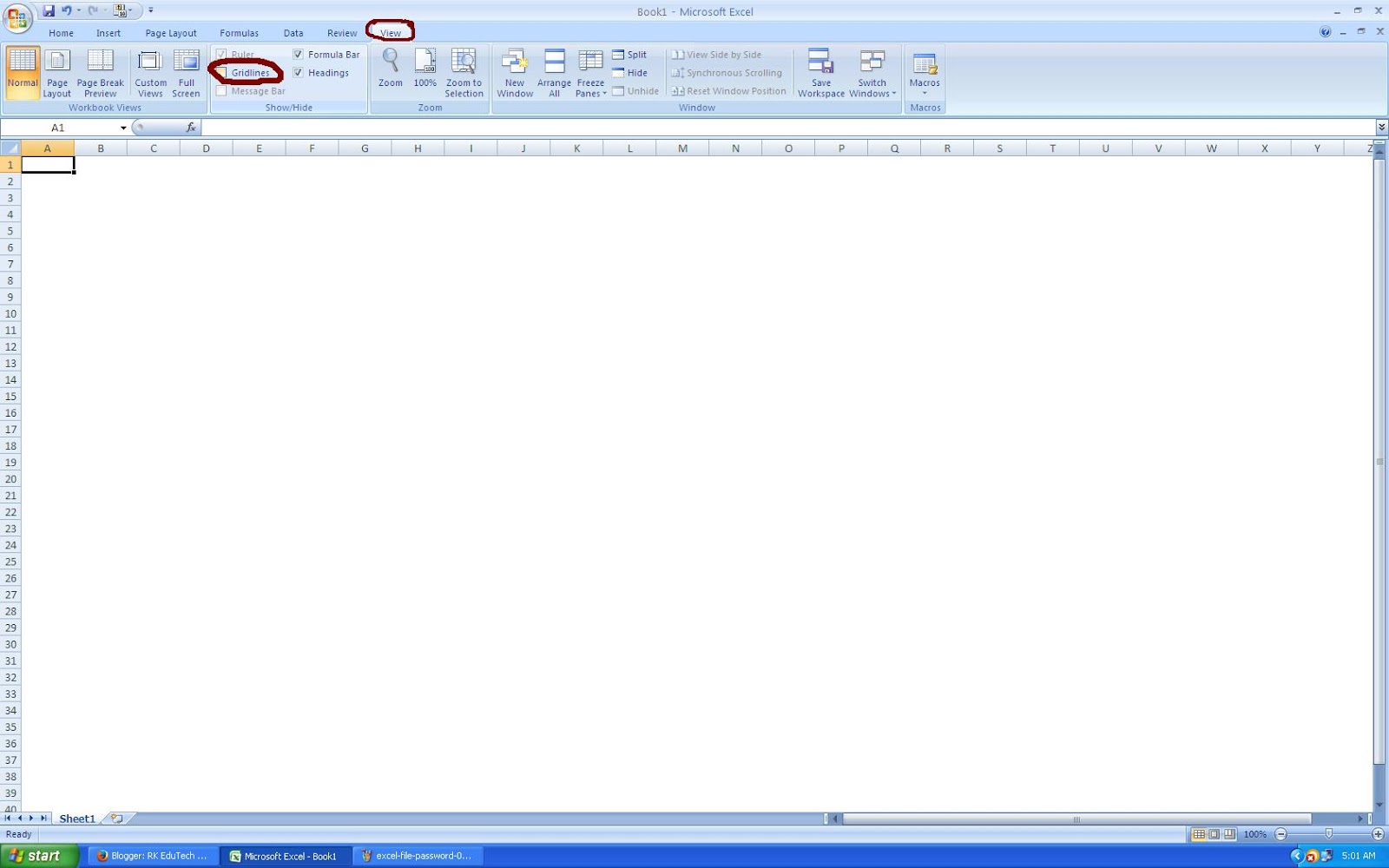
Task: Open a New Window for the workbook
Action: (x=515, y=72)
